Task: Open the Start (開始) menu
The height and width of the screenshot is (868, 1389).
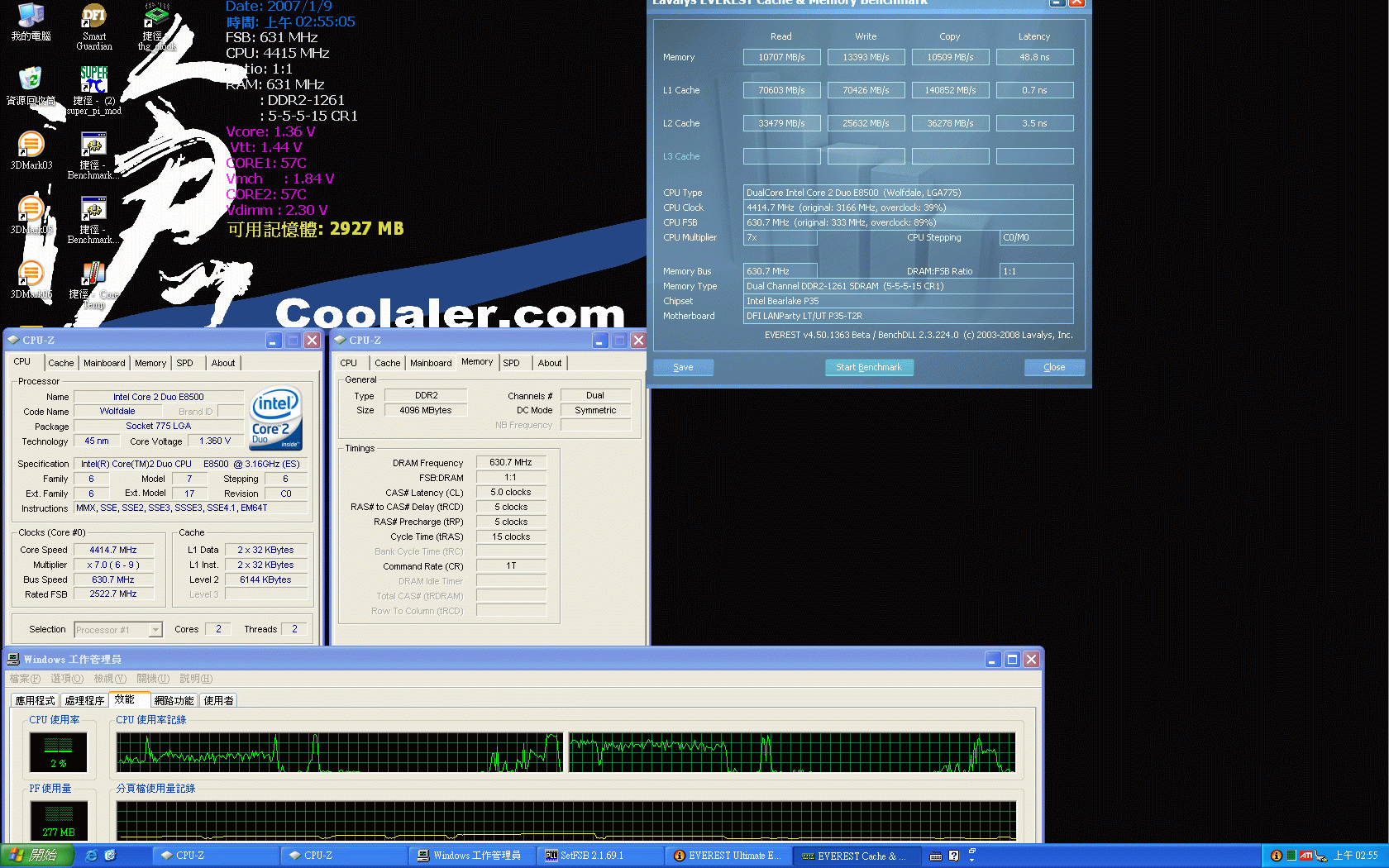Action: click(x=38, y=856)
